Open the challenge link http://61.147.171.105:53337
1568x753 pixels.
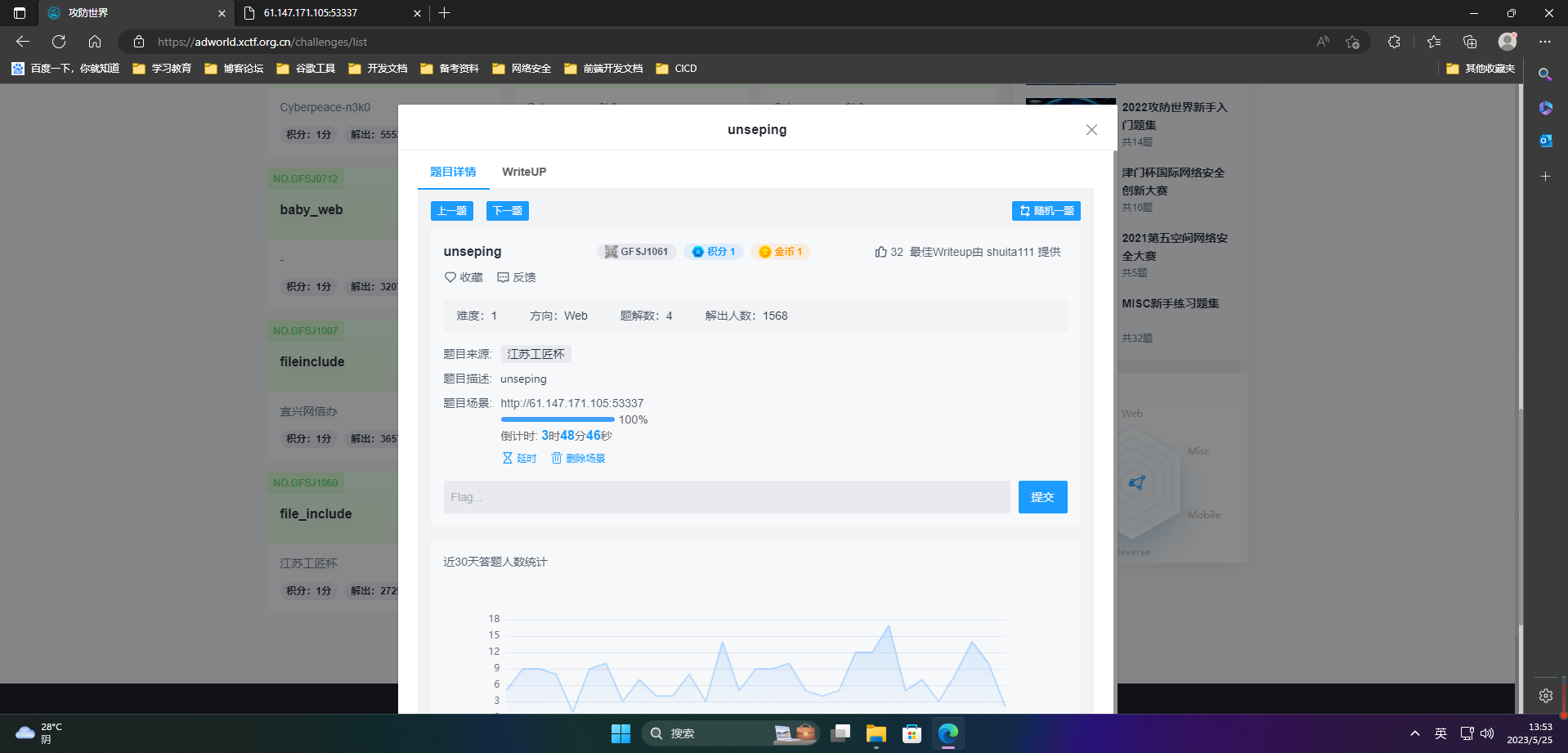coord(572,403)
